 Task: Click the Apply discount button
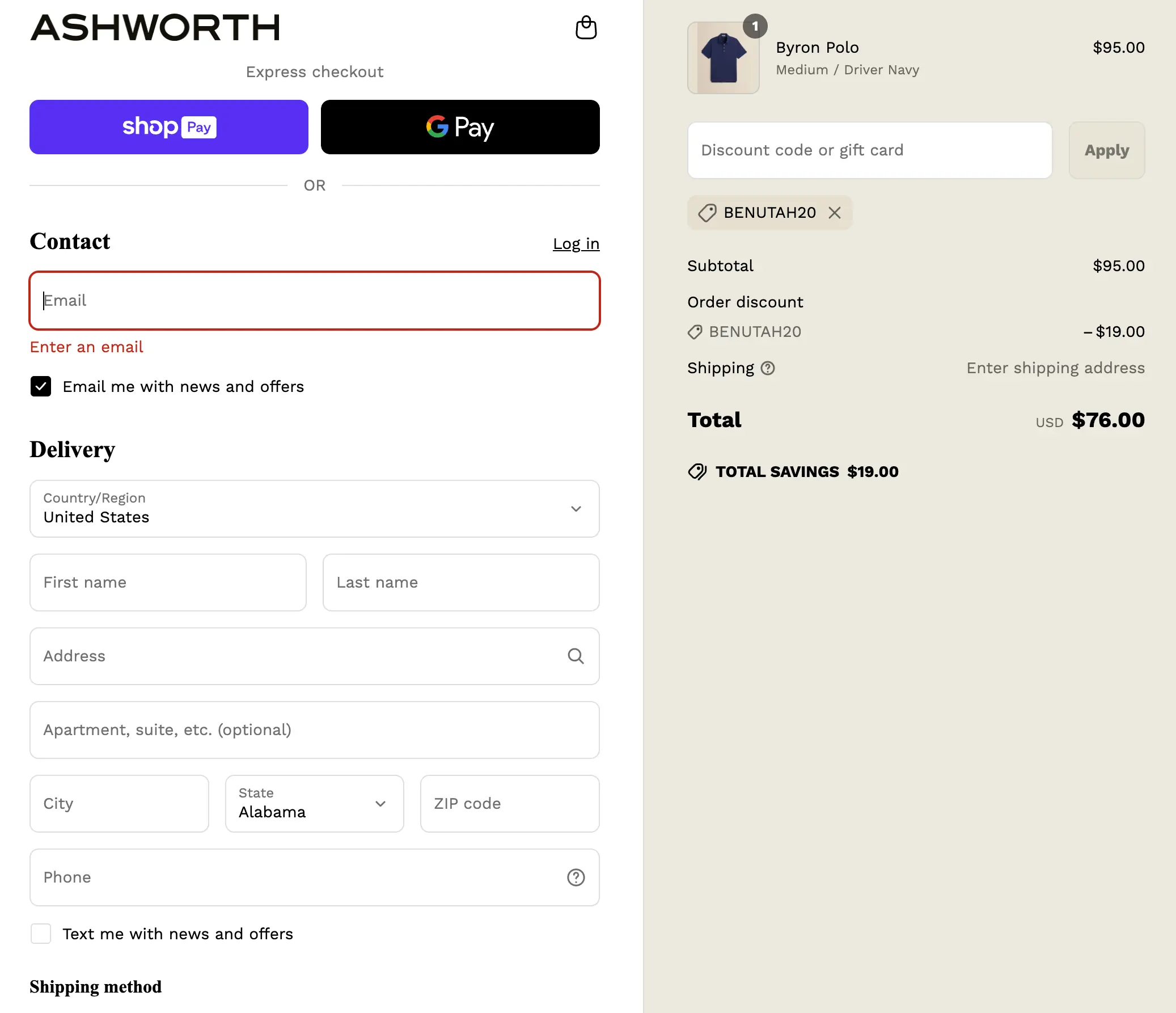1106,150
